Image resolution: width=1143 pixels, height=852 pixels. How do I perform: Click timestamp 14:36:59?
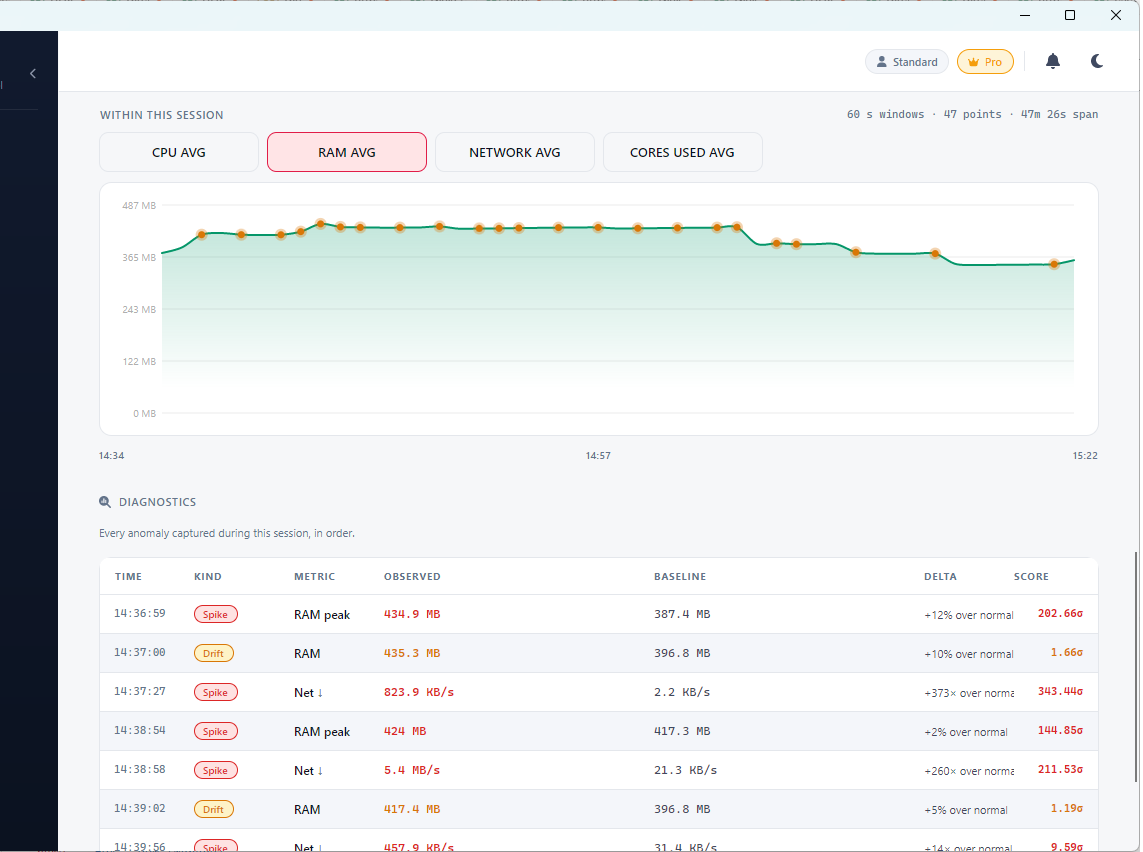140,614
